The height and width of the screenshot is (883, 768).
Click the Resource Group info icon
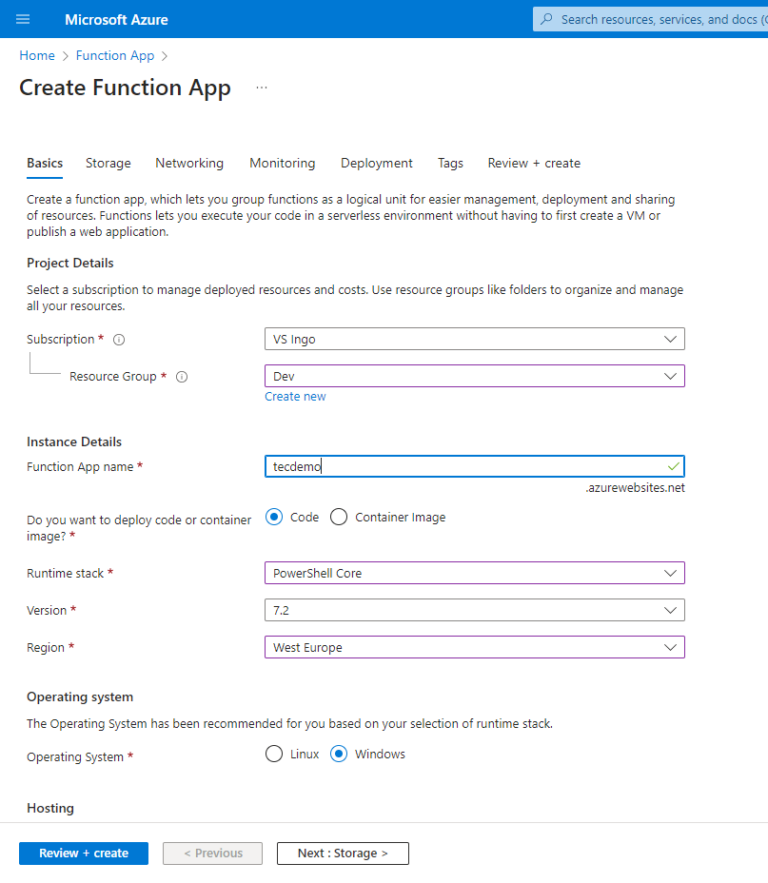click(181, 377)
